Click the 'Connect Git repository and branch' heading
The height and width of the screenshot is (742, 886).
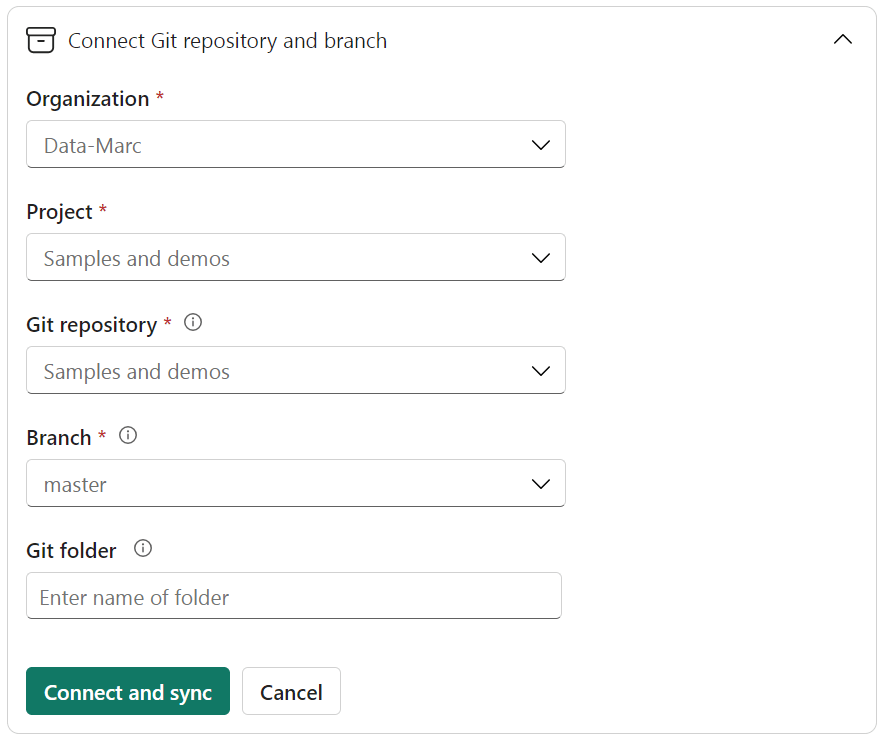tap(227, 41)
